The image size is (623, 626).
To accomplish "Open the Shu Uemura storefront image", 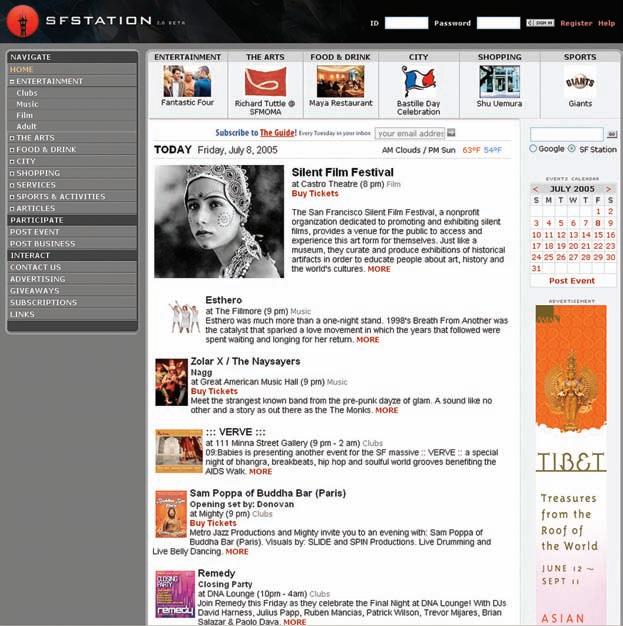I will tap(499, 81).
